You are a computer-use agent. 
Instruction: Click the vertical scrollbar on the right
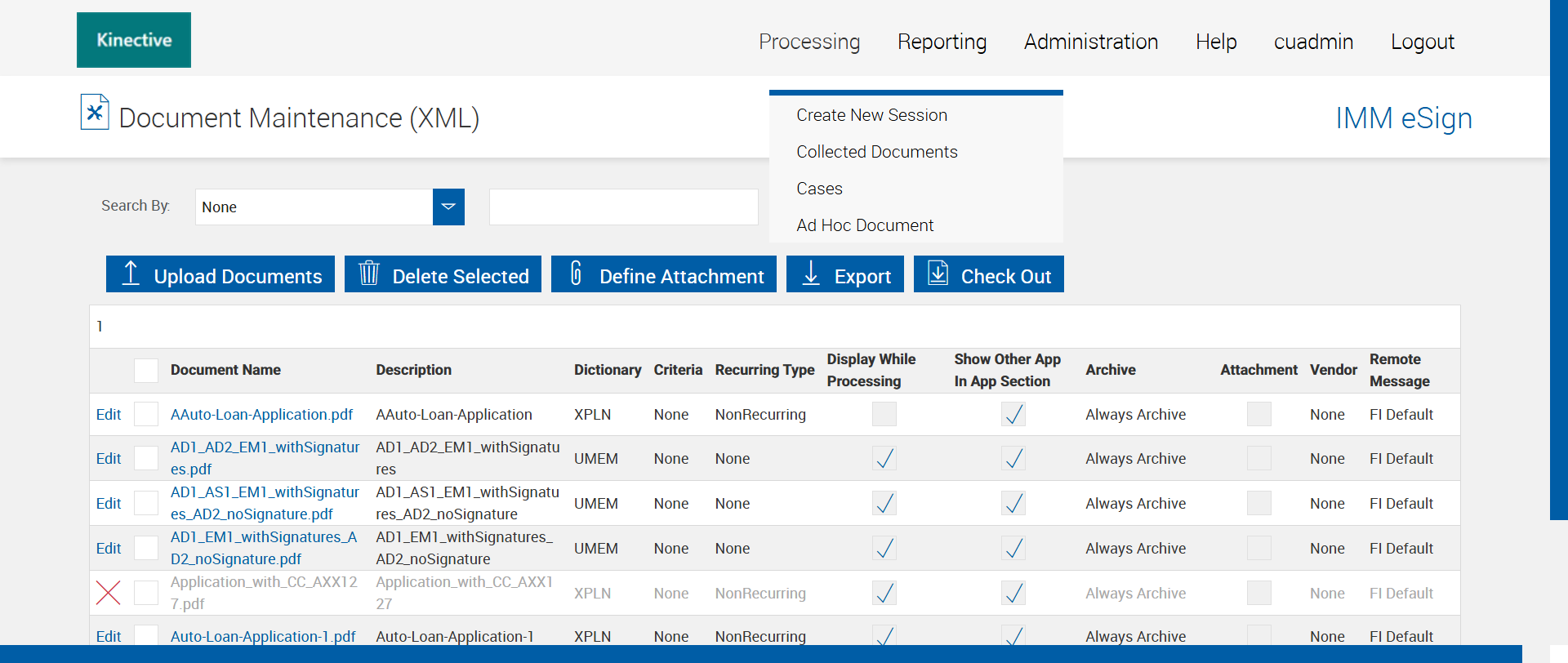click(x=1558, y=261)
